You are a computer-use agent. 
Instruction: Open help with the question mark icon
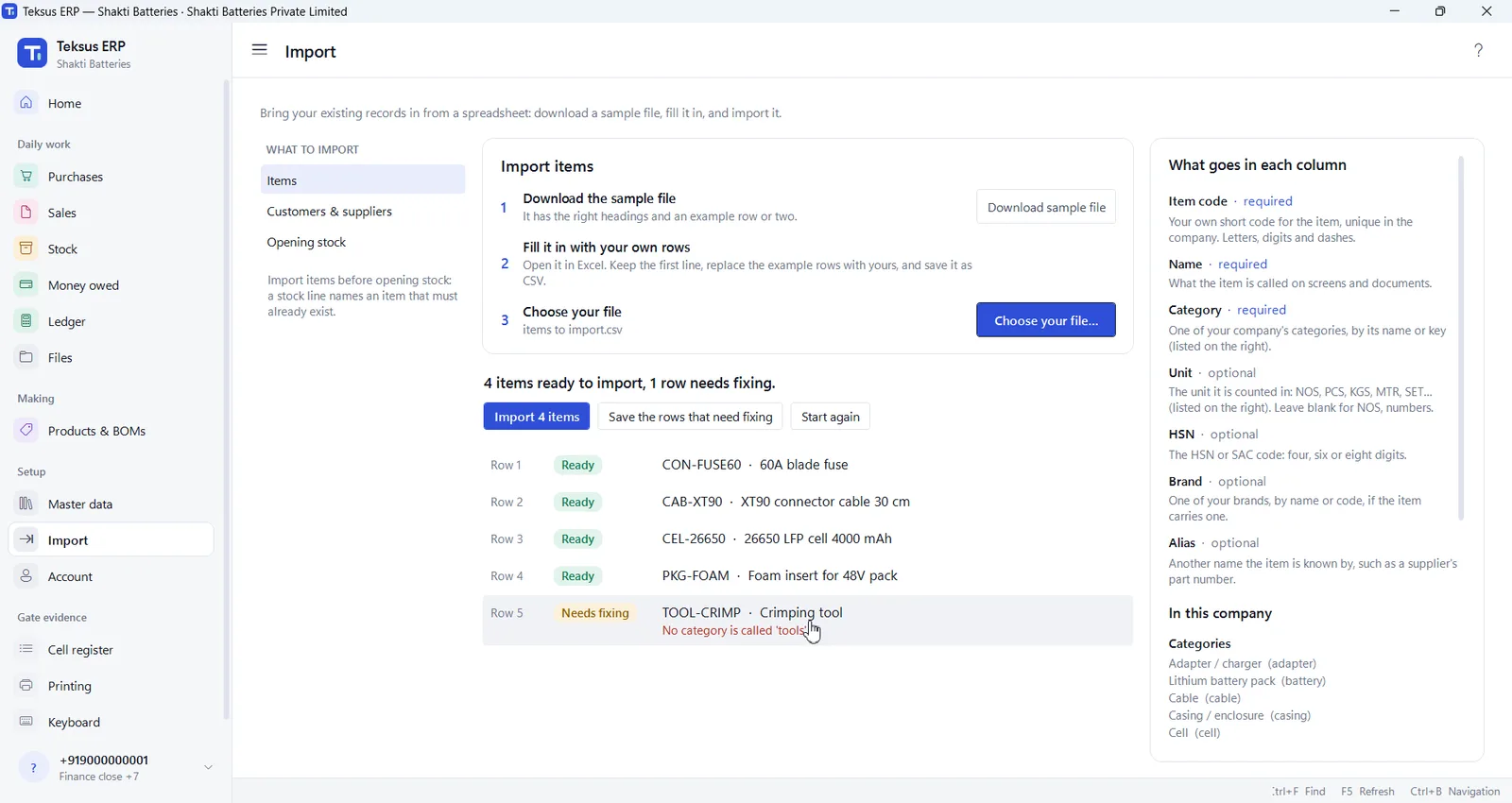pyautogui.click(x=1479, y=50)
